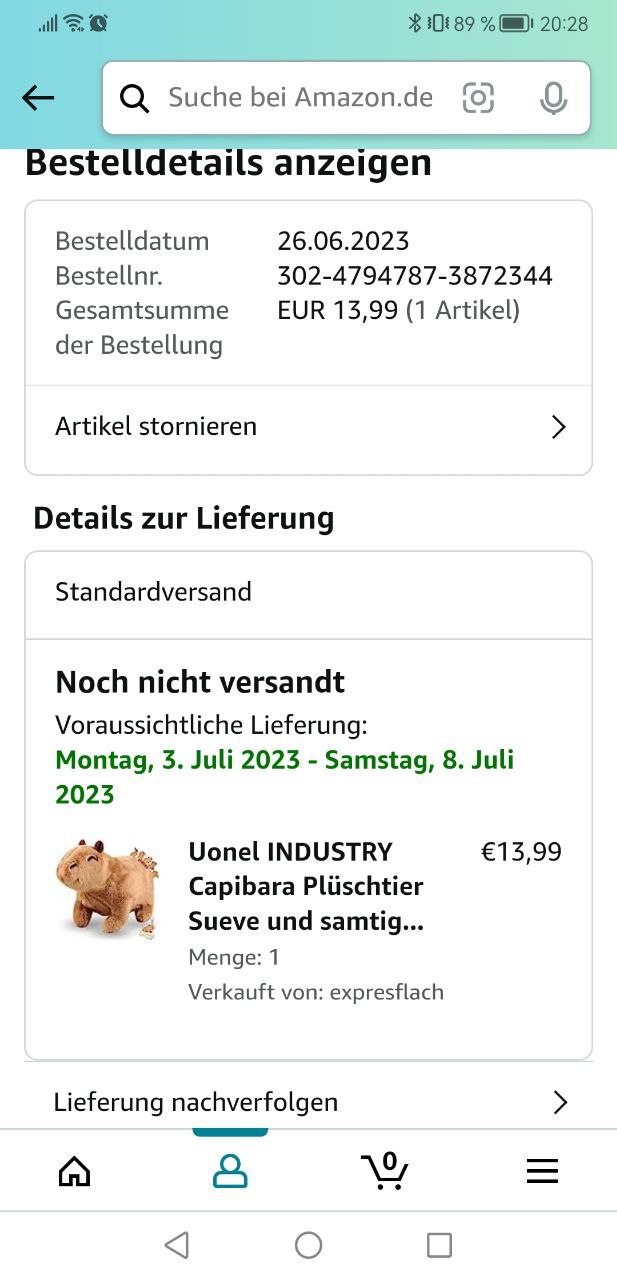Open the hamburger menu

542,1171
